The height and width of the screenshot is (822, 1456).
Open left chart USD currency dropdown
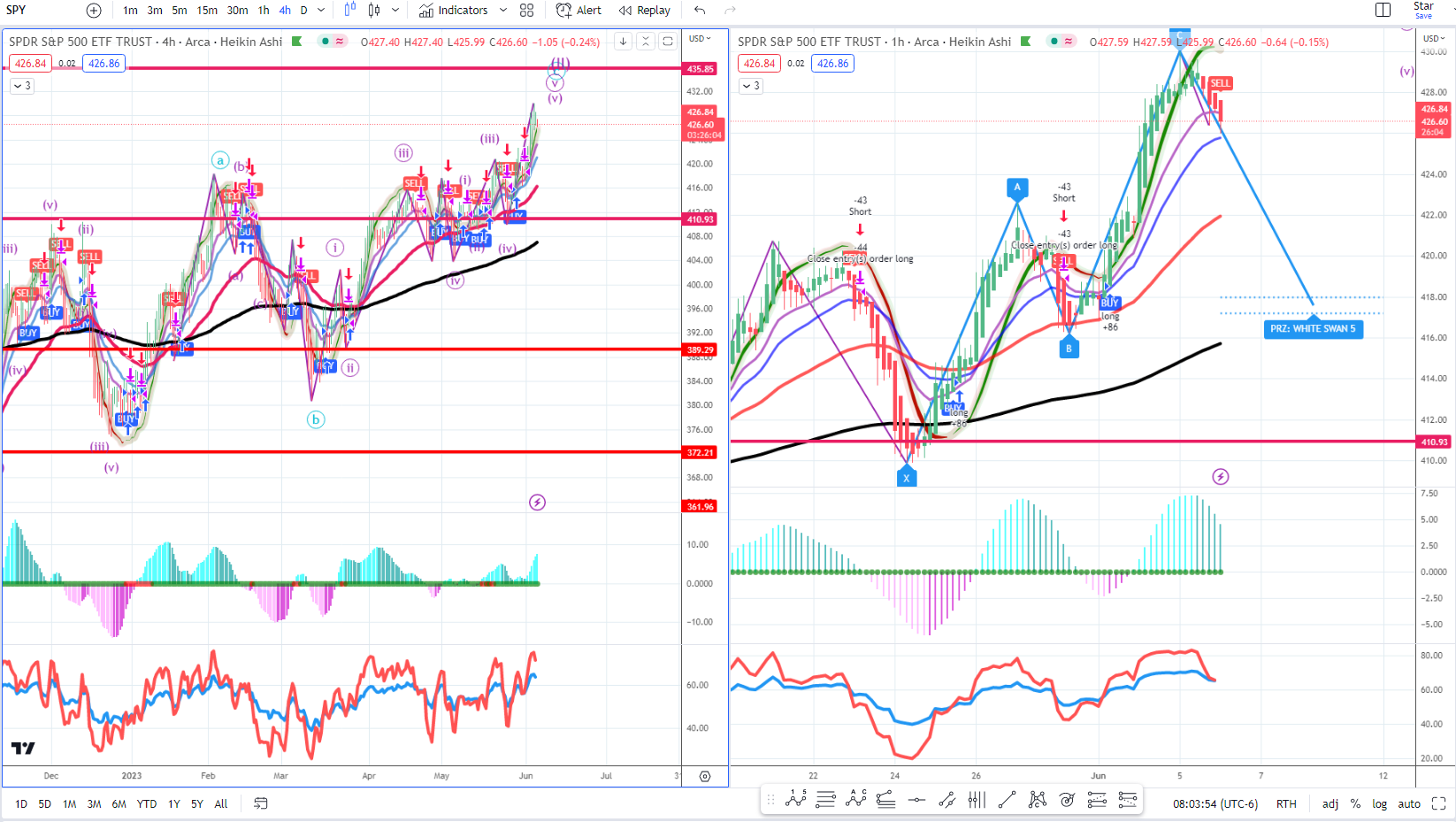click(700, 39)
